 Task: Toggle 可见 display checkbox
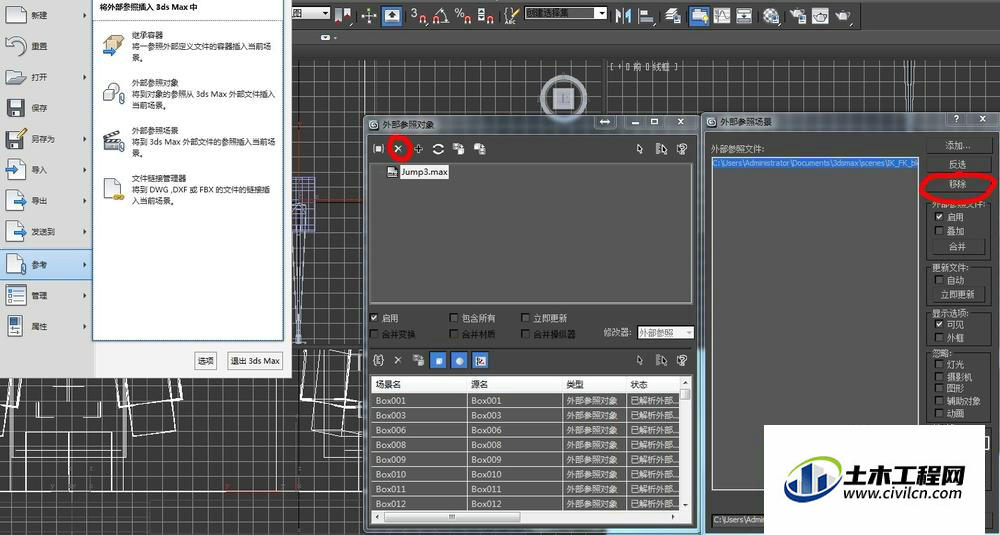[939, 325]
